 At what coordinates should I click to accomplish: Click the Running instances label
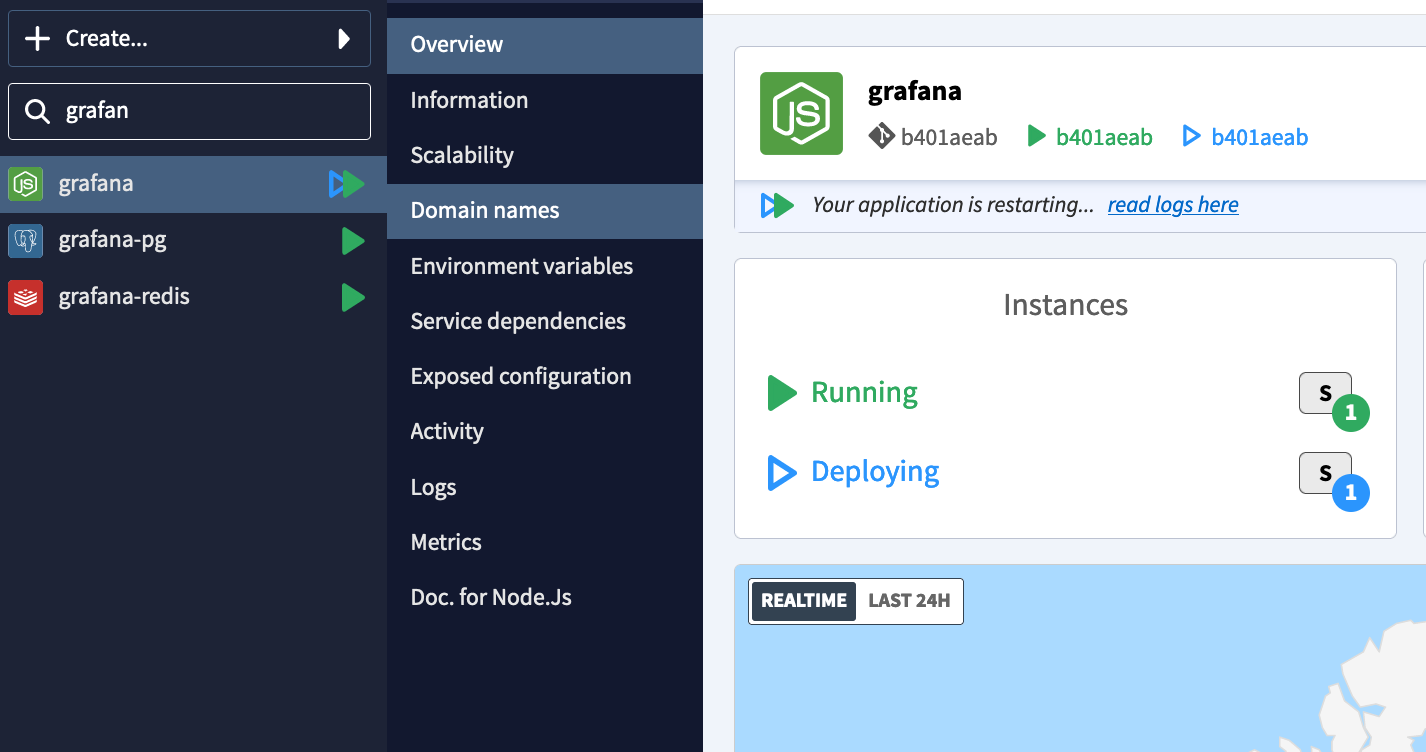864,393
